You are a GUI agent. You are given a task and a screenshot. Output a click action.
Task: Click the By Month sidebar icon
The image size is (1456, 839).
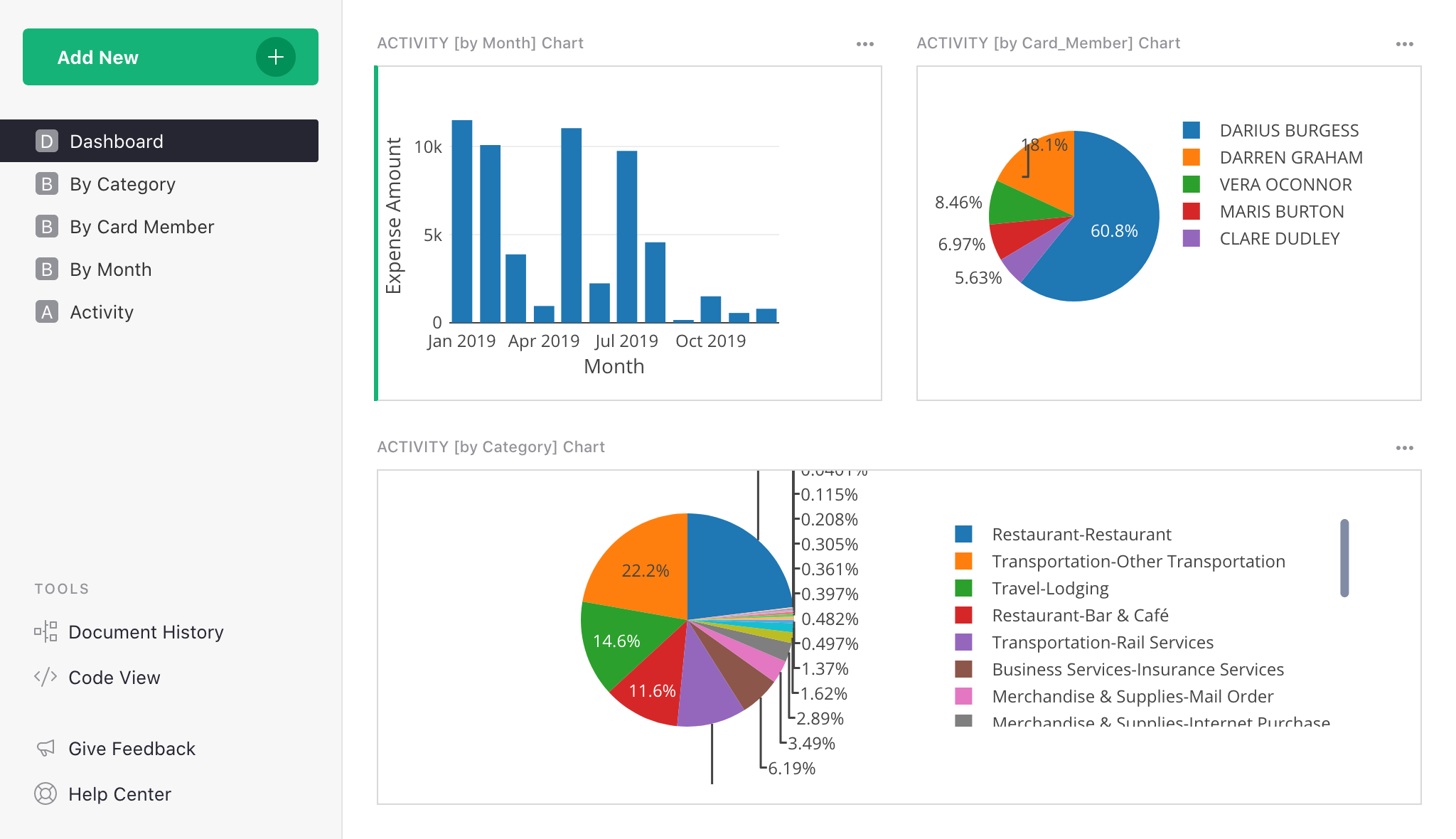[x=46, y=268]
